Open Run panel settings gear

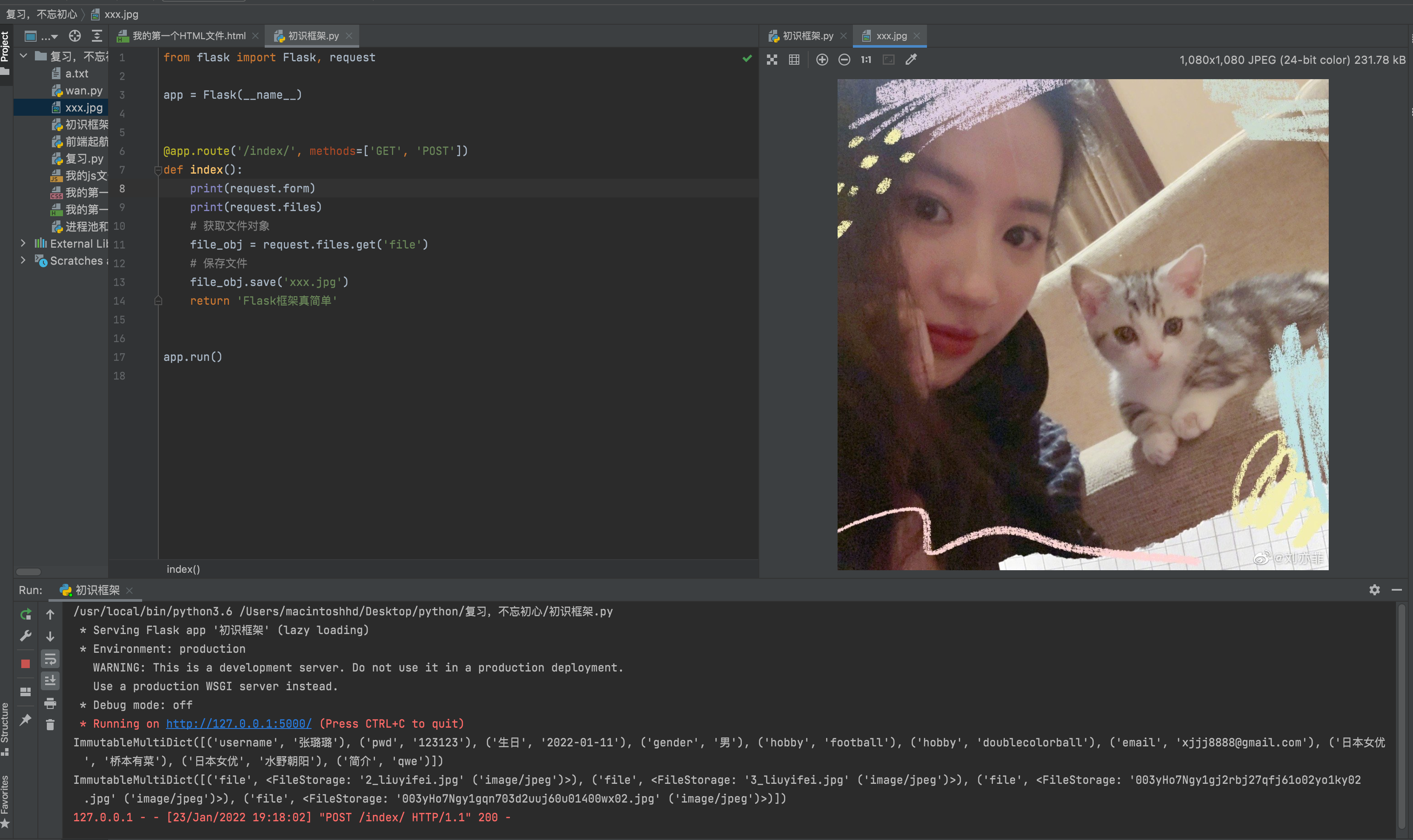pos(1375,590)
